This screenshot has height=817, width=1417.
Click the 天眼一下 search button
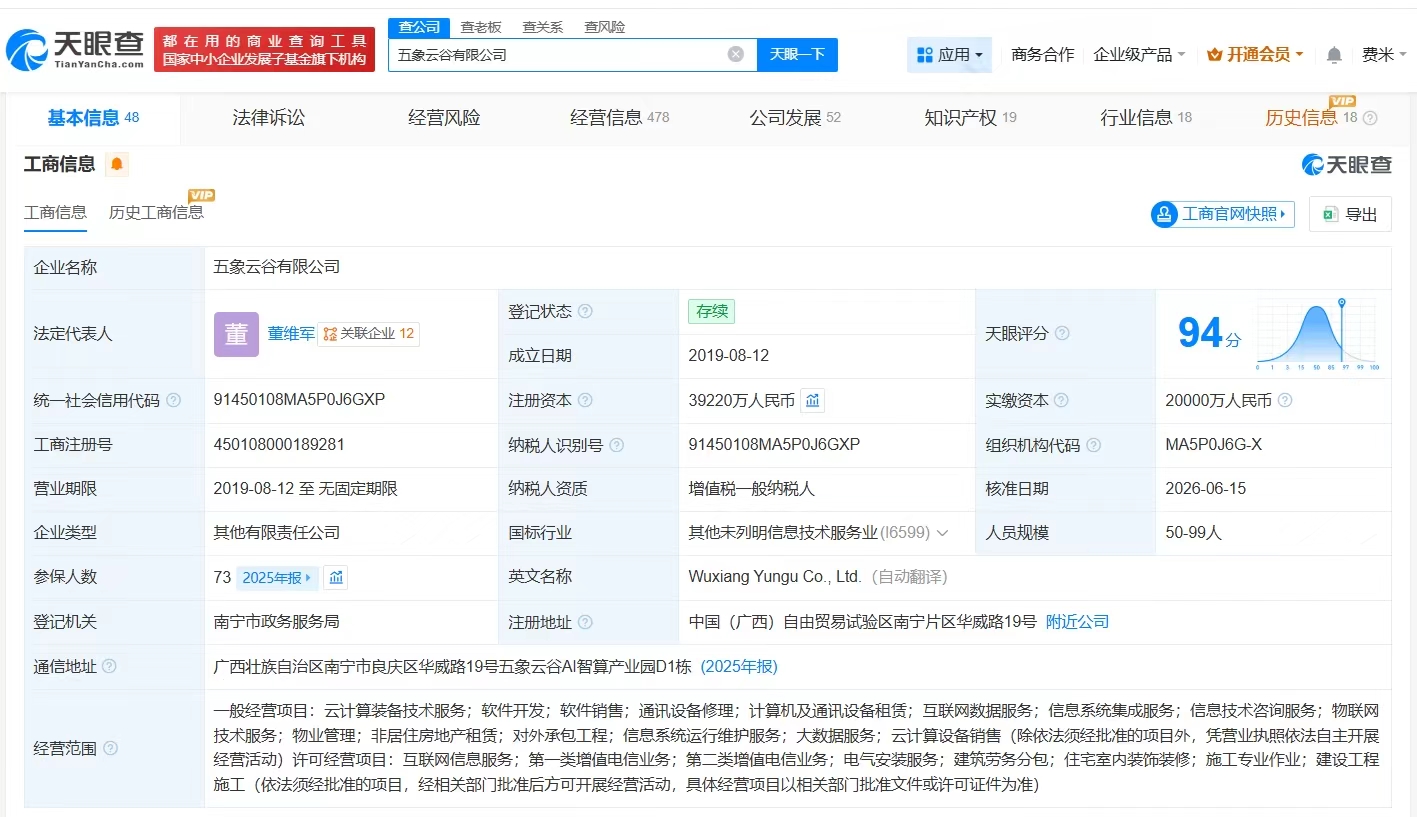tap(797, 55)
